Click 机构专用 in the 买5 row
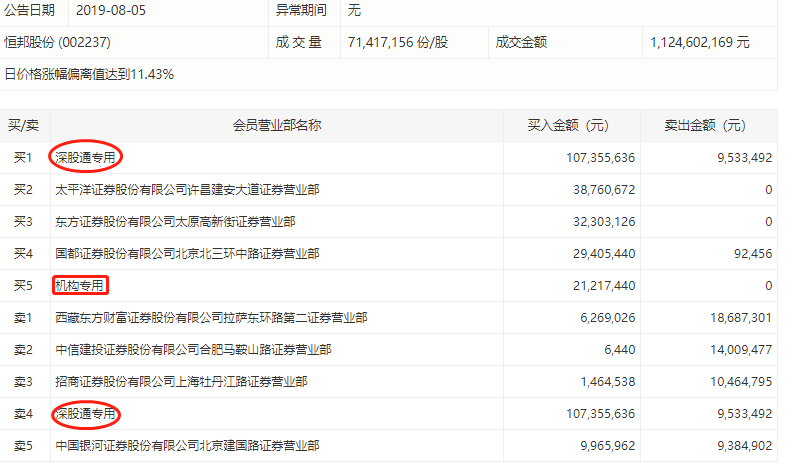 79,285
